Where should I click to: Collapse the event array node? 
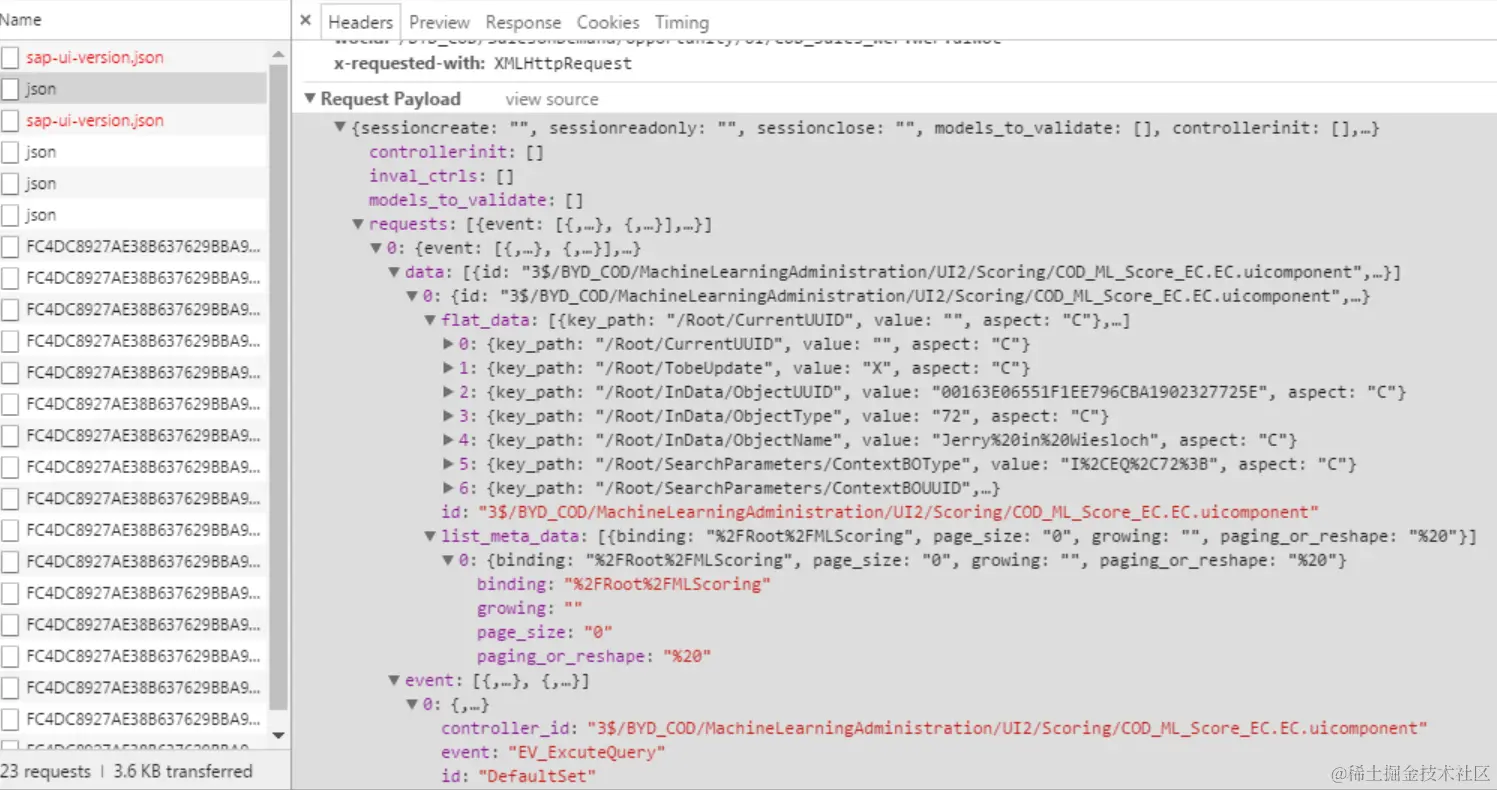tap(395, 680)
